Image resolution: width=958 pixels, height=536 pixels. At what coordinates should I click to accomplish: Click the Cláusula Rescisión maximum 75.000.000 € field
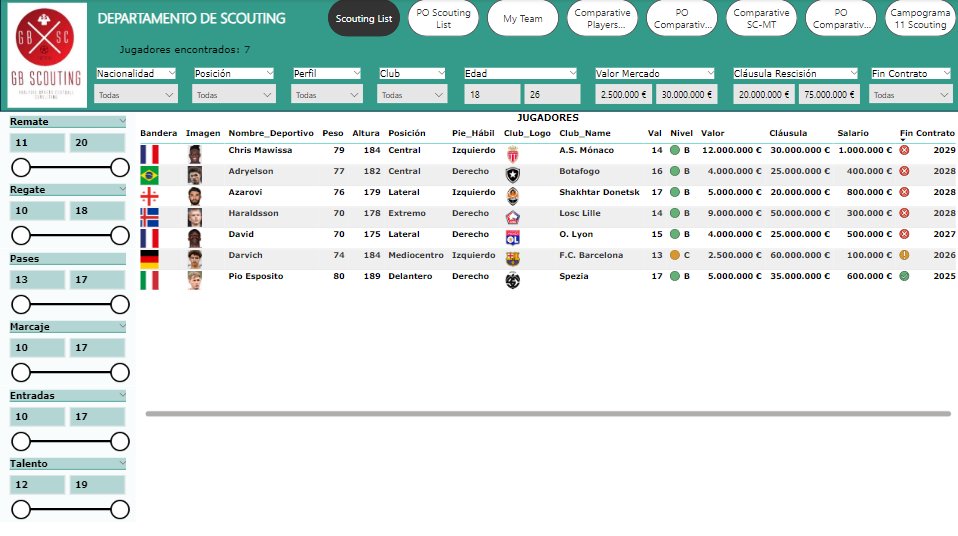(829, 95)
